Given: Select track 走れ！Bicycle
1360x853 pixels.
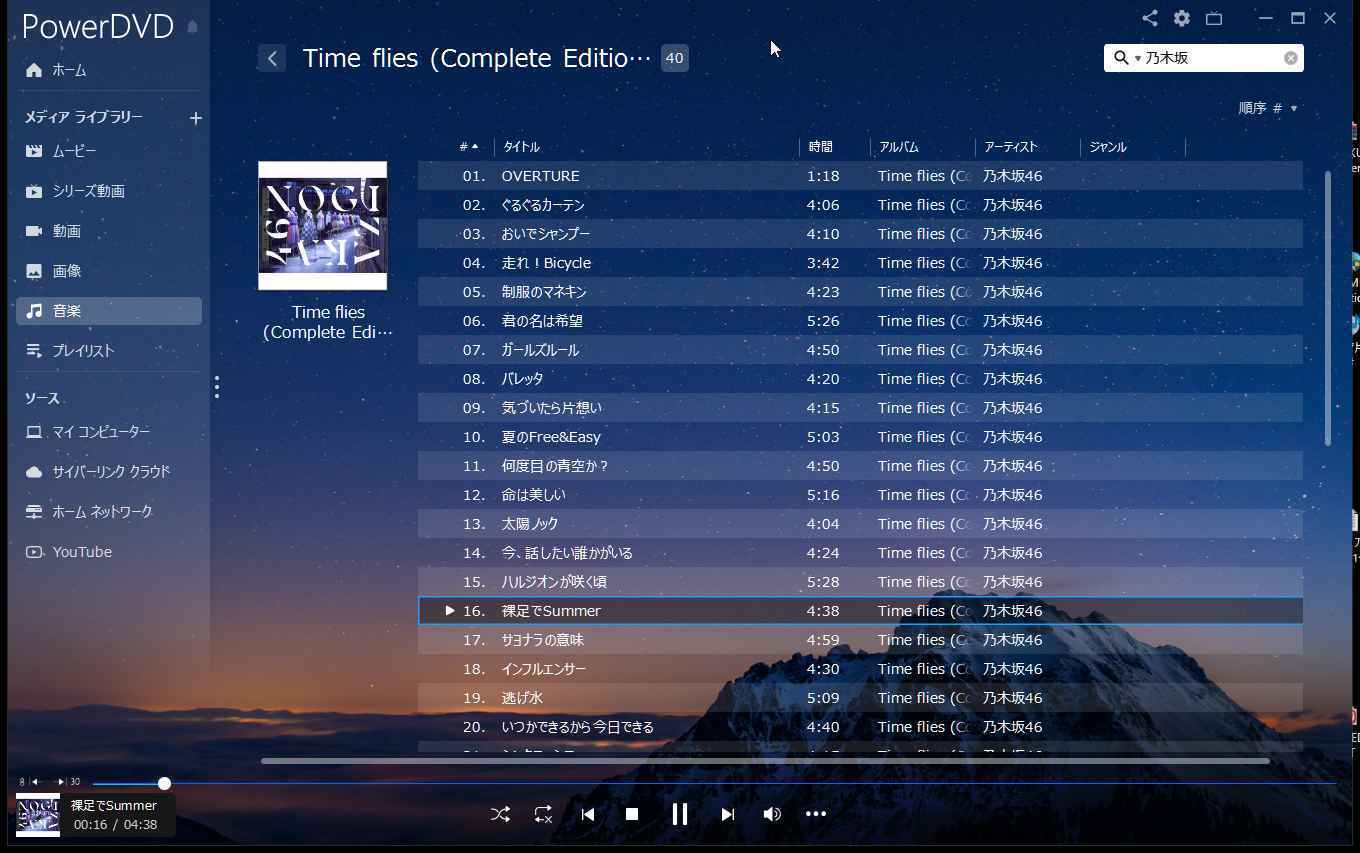Looking at the screenshot, I should [860, 263].
